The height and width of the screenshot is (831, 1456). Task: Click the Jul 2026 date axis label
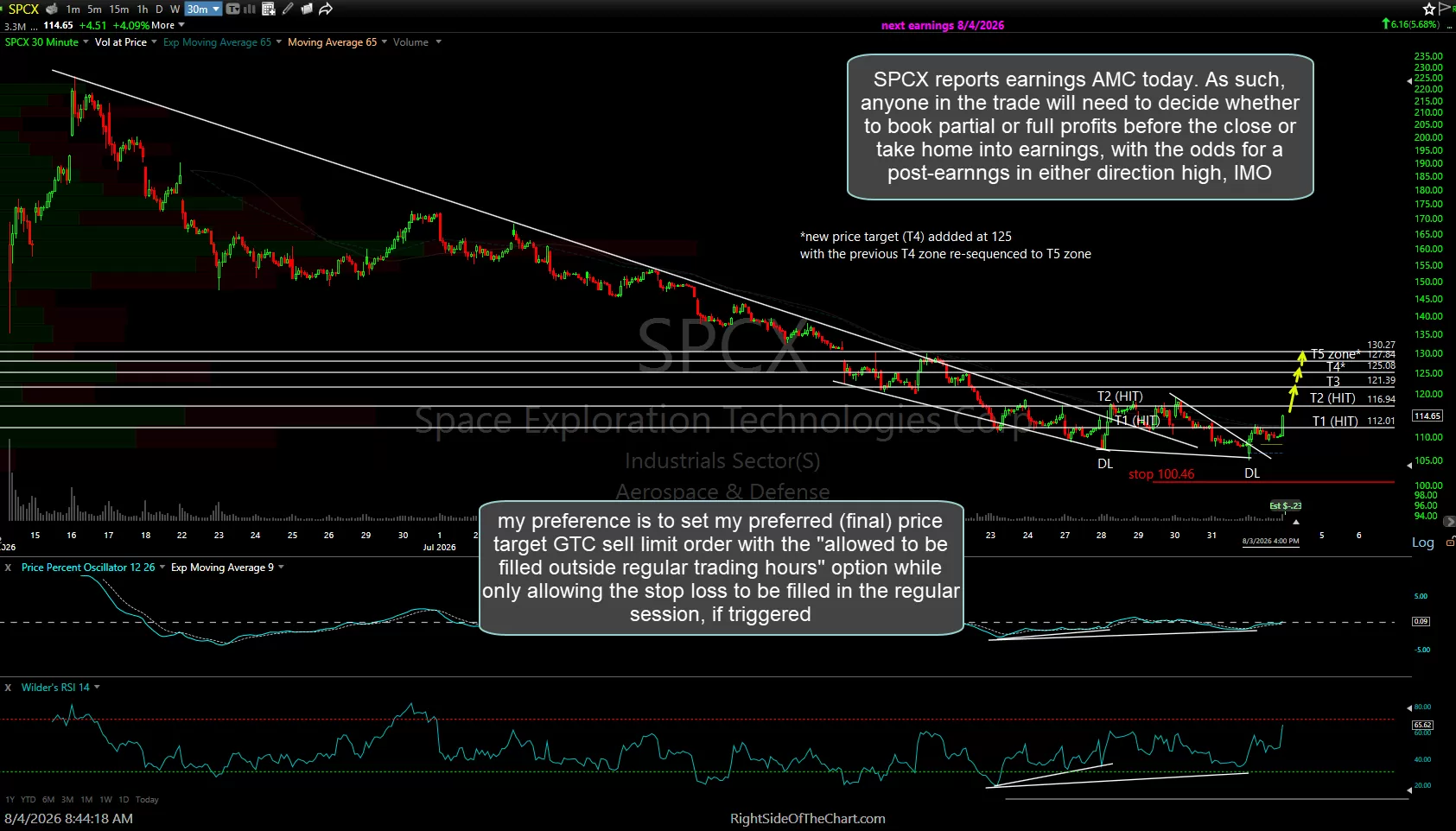point(439,547)
